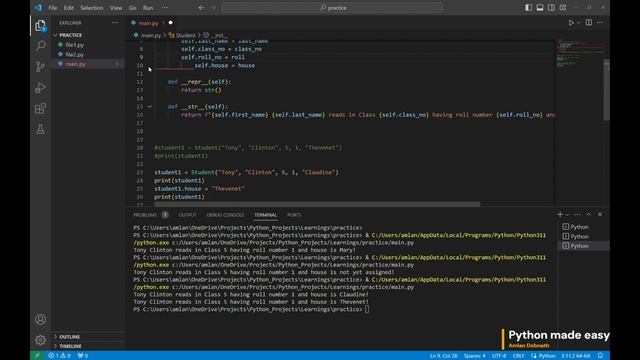
Task: Click the Run Python File play button
Action: click(571, 23)
